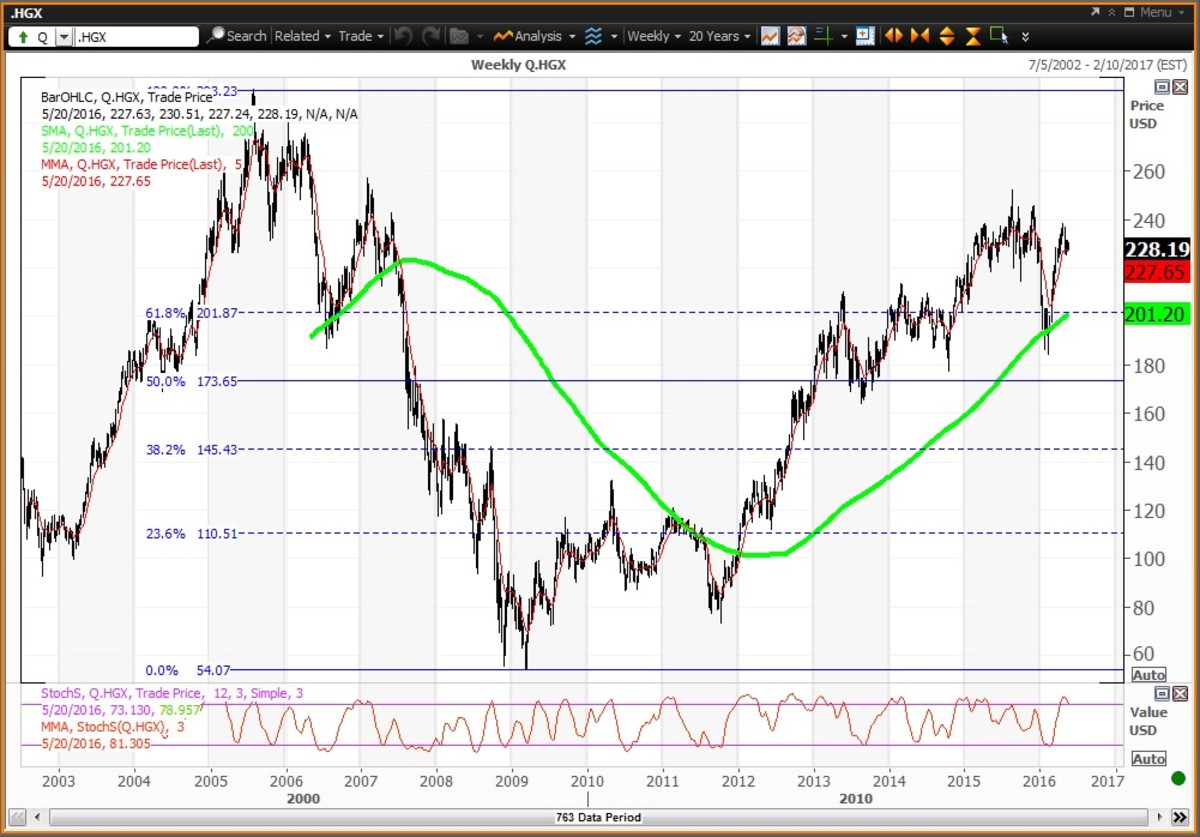Click the horizontal expand orange arrows icon

pos(893,36)
